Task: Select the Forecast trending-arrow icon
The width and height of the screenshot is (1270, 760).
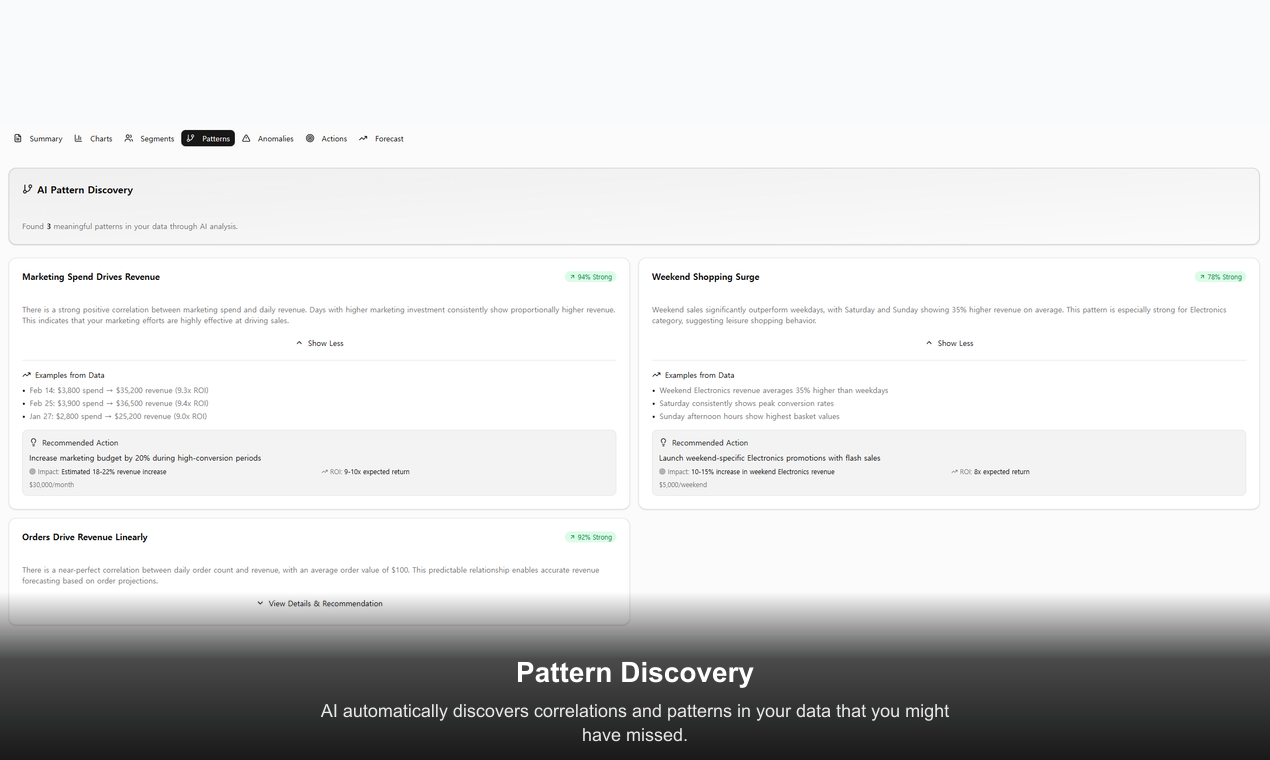Action: pos(363,138)
